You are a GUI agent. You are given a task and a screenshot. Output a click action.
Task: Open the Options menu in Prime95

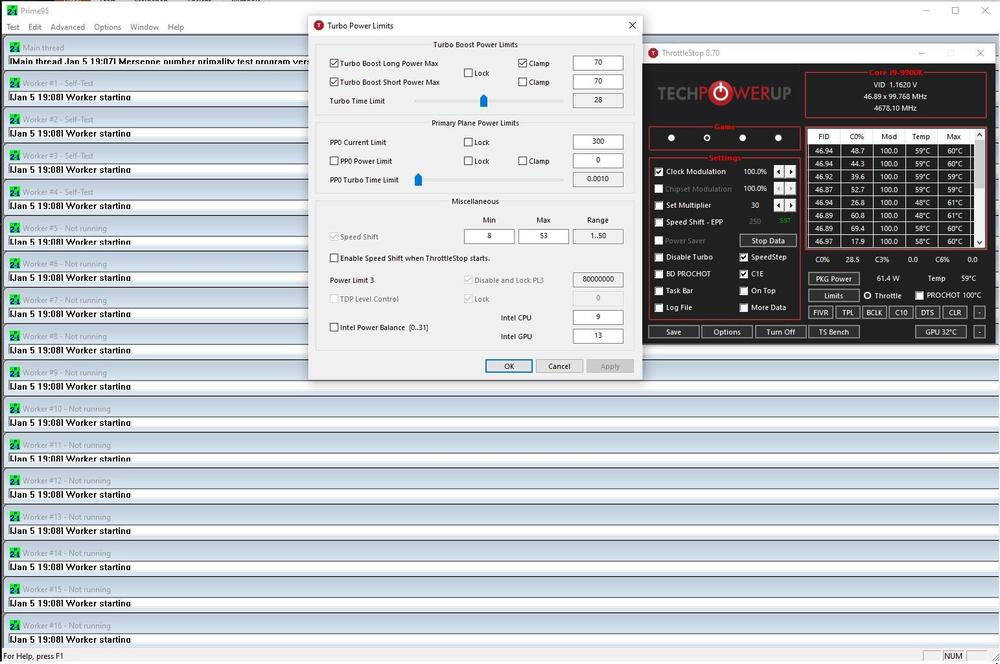[107, 27]
